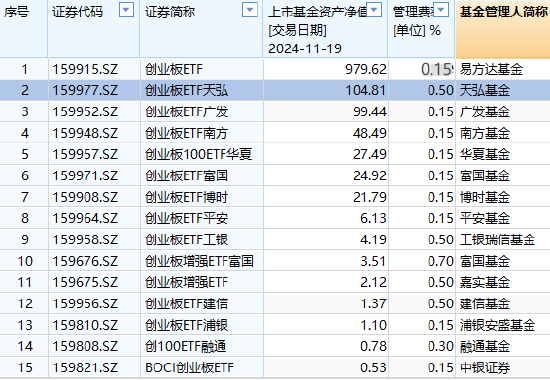550x380 pixels.
Task: Open the 管理费 column filter dropdown
Action: pos(441,9)
